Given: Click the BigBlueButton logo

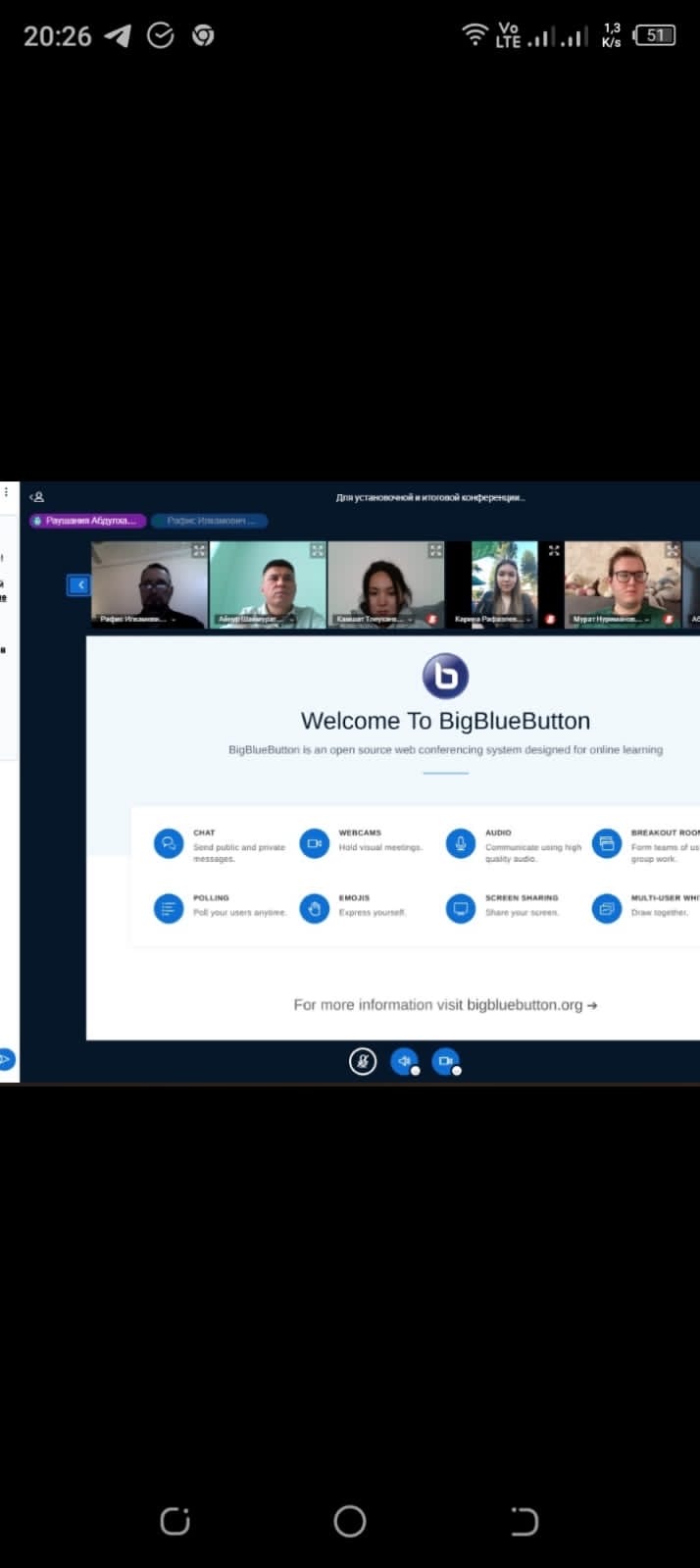Looking at the screenshot, I should pos(445,677).
